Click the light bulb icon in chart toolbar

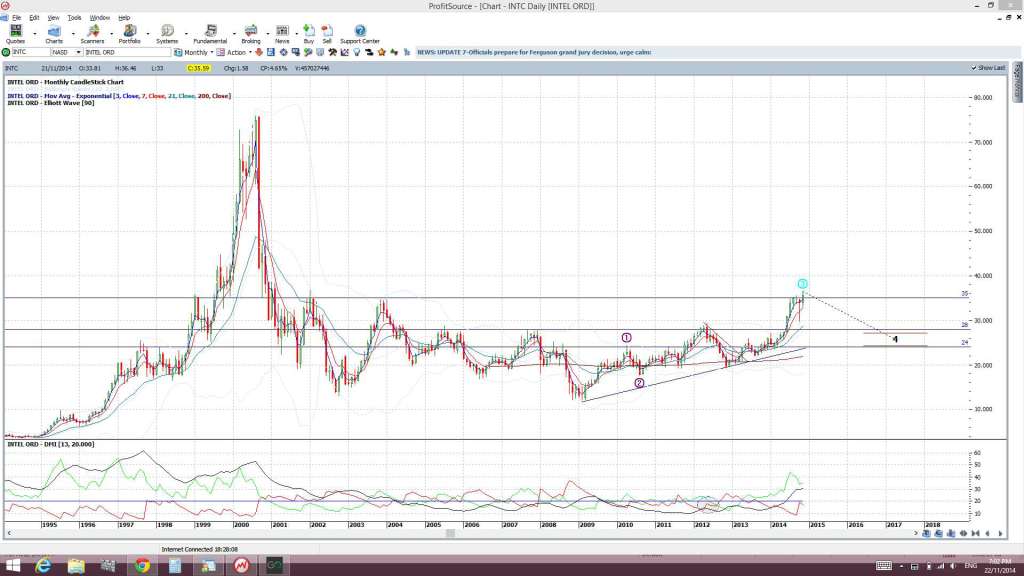coord(357,52)
